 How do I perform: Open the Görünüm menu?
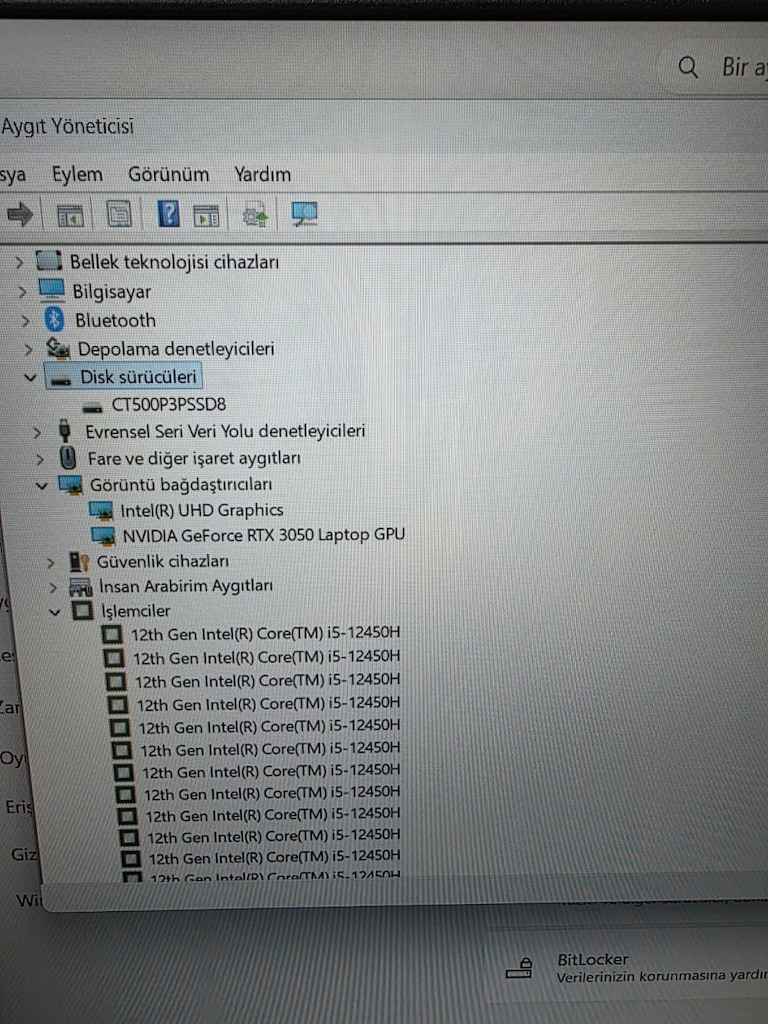click(x=168, y=174)
